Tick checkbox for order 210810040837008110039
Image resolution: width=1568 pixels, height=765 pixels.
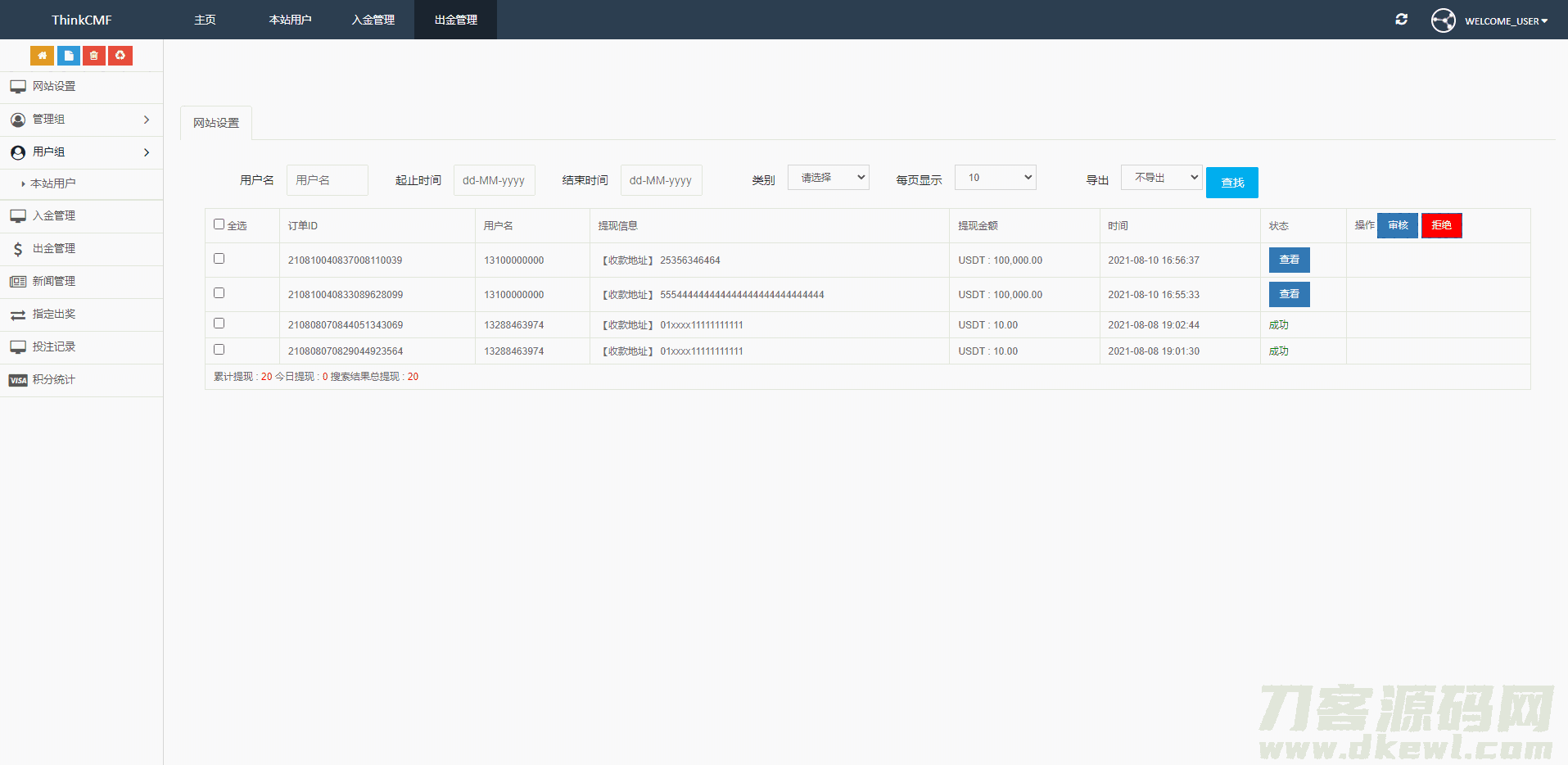pos(219,259)
